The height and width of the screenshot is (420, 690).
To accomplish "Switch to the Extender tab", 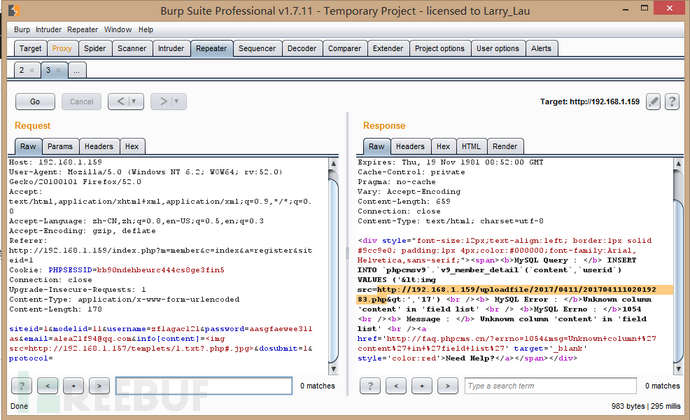I will pos(388,48).
